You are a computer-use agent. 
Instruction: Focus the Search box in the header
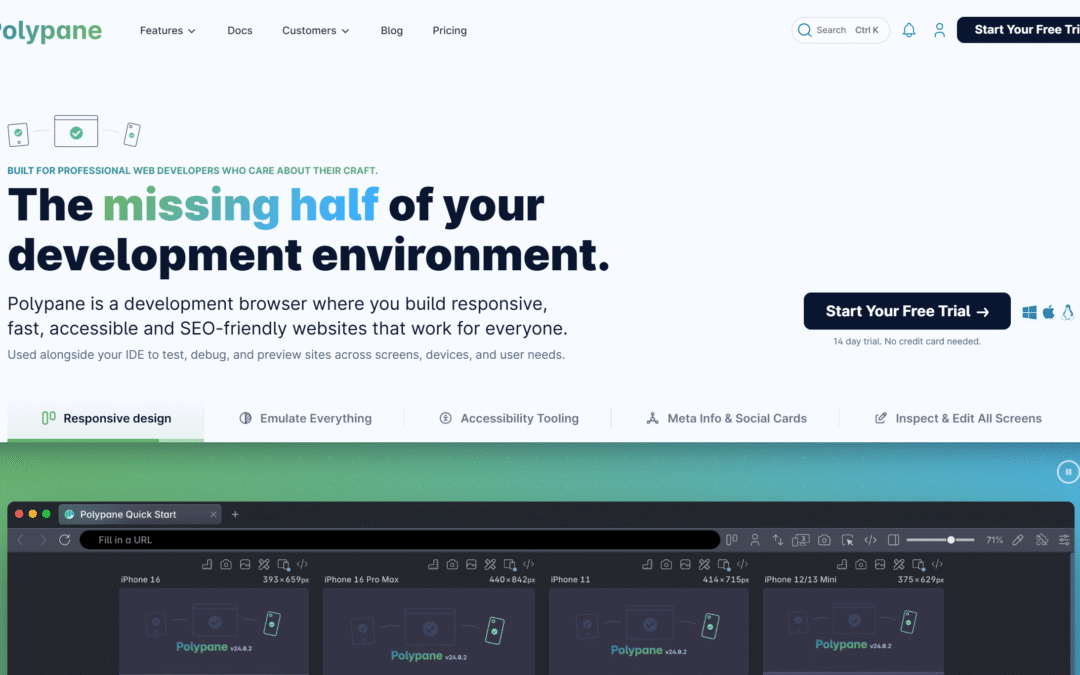click(840, 30)
